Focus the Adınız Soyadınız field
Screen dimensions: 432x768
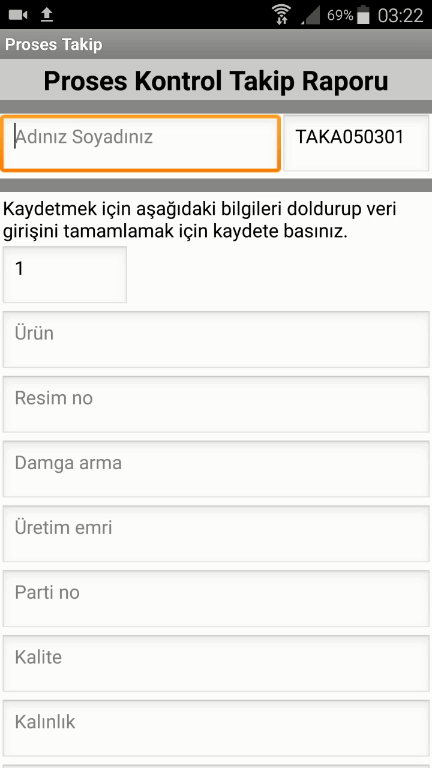click(x=141, y=143)
